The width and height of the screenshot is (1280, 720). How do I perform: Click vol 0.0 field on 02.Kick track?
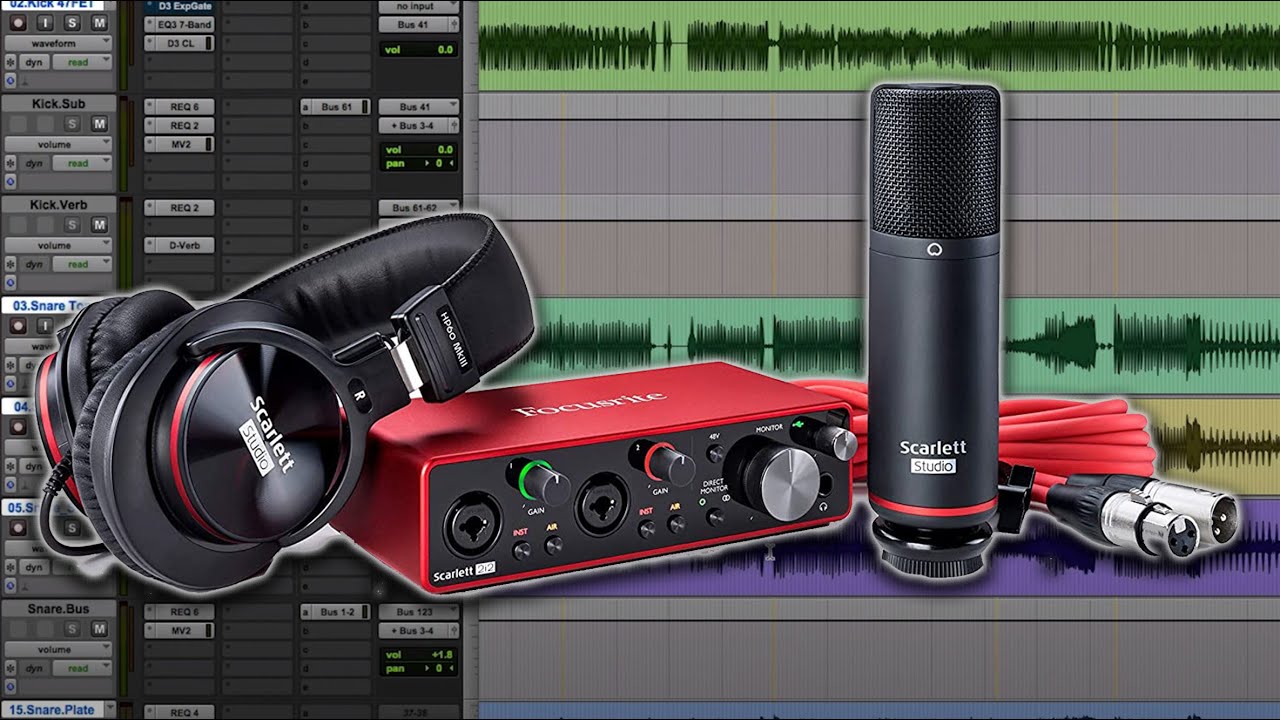click(419, 49)
